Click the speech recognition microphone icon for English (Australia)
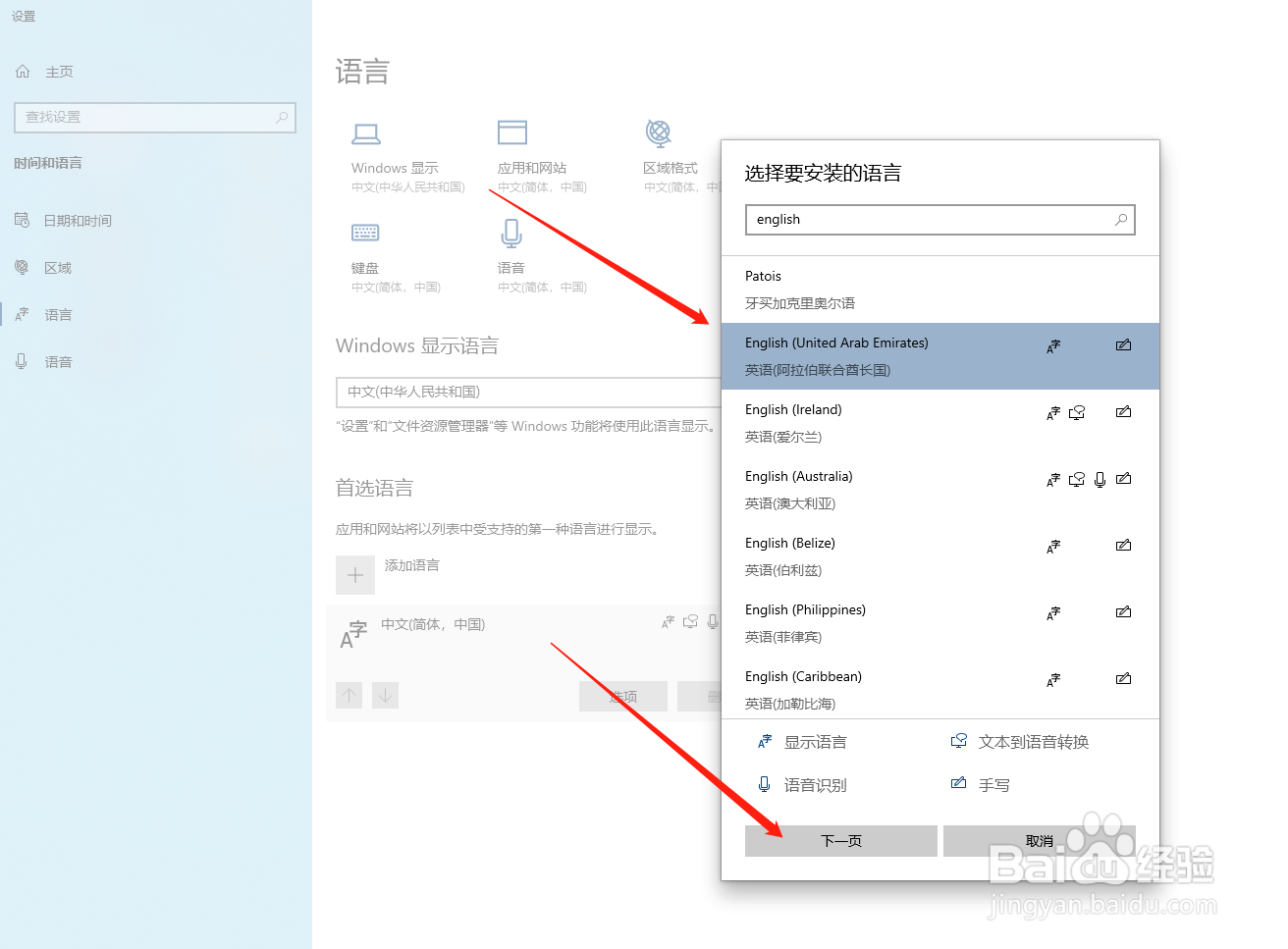 pyautogui.click(x=1100, y=480)
